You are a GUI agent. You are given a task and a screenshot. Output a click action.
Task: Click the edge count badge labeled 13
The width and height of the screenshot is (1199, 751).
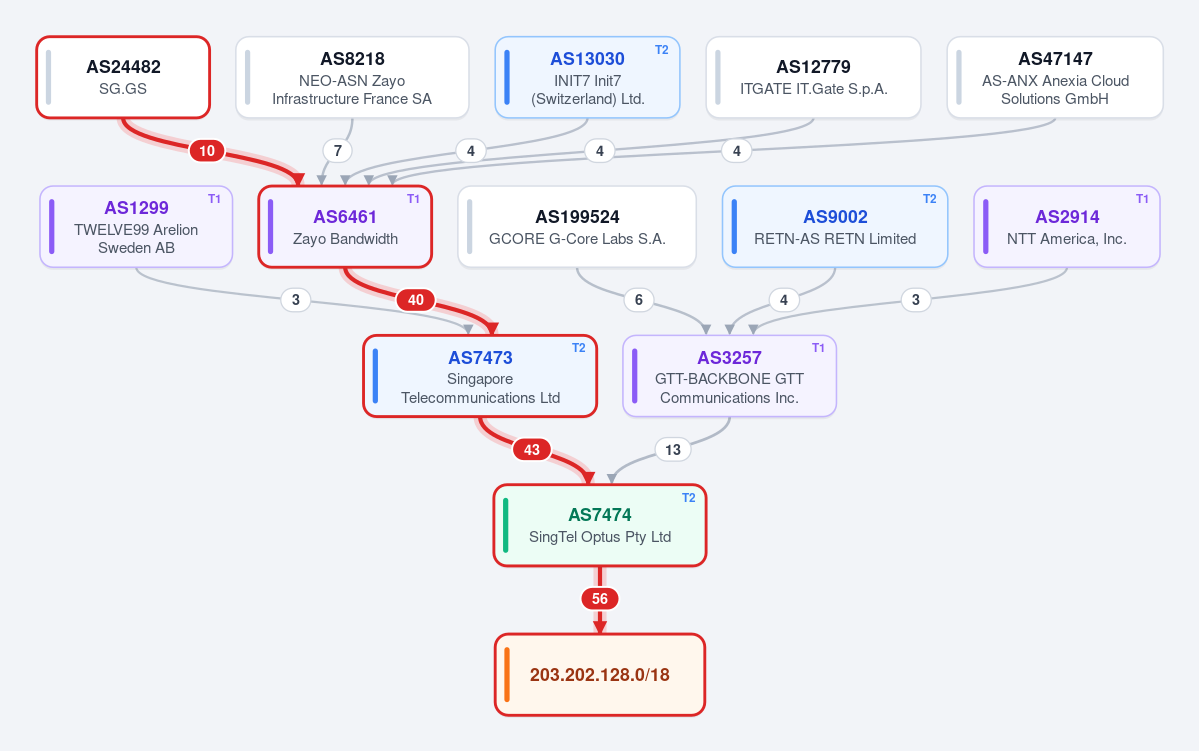click(x=673, y=450)
